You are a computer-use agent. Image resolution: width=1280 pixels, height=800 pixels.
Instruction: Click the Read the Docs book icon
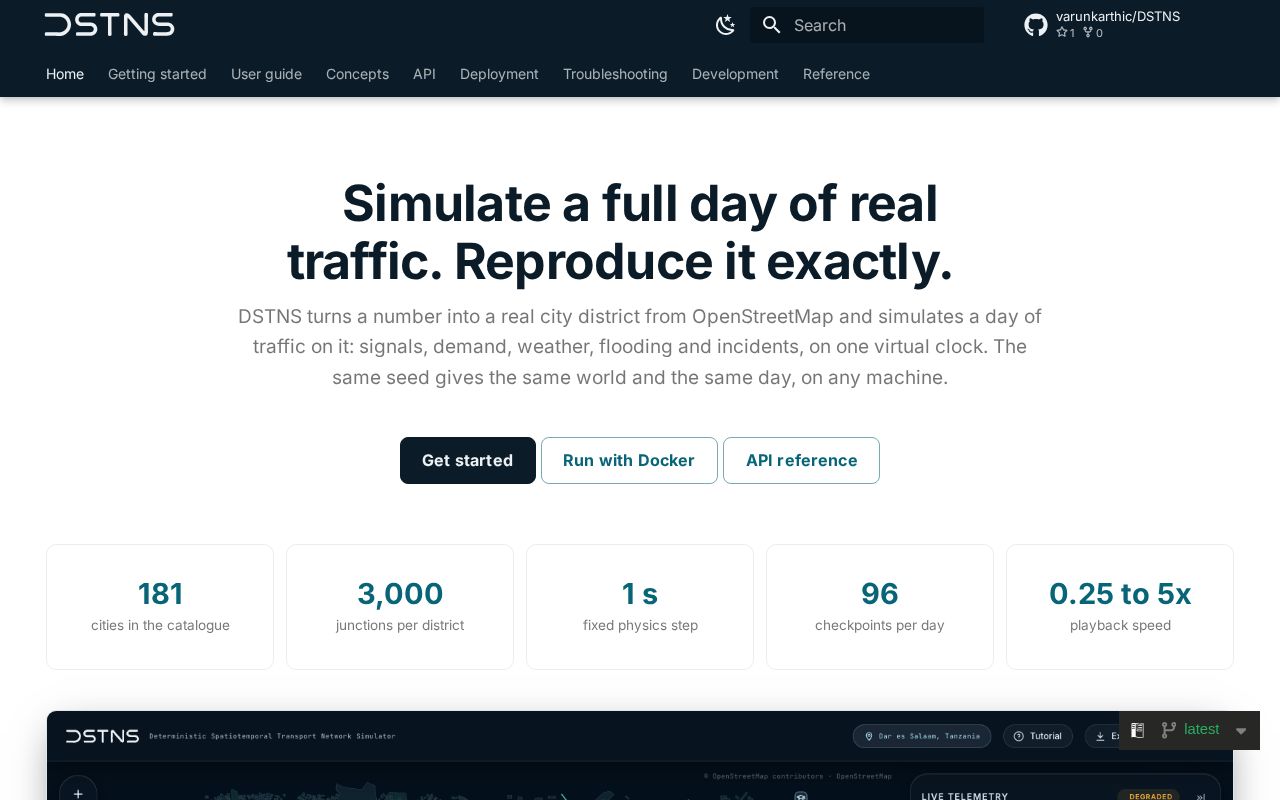pos(1137,730)
